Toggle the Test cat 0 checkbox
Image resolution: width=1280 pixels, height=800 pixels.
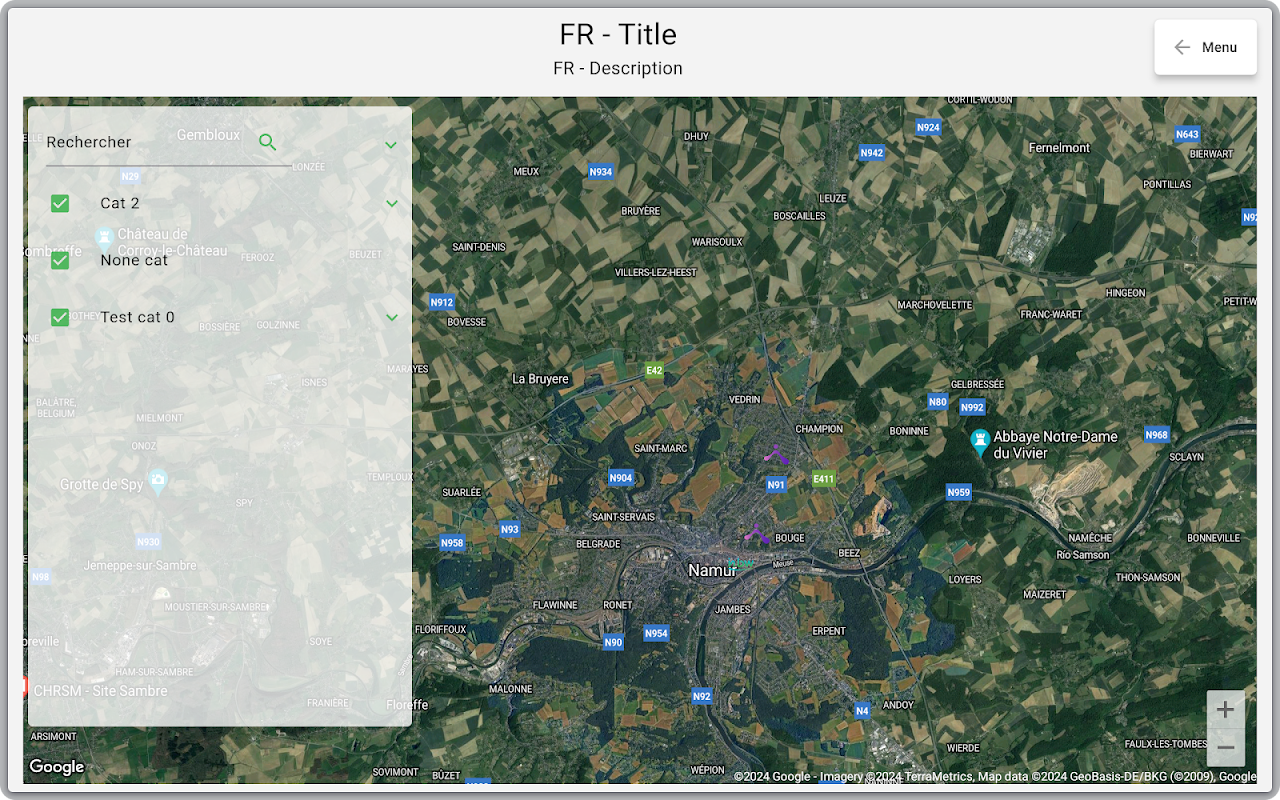point(60,317)
